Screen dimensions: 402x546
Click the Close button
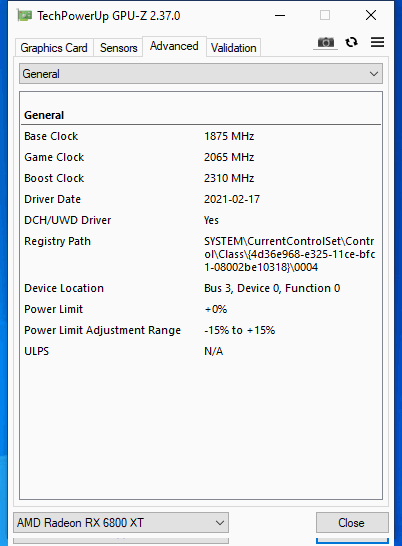click(x=352, y=522)
